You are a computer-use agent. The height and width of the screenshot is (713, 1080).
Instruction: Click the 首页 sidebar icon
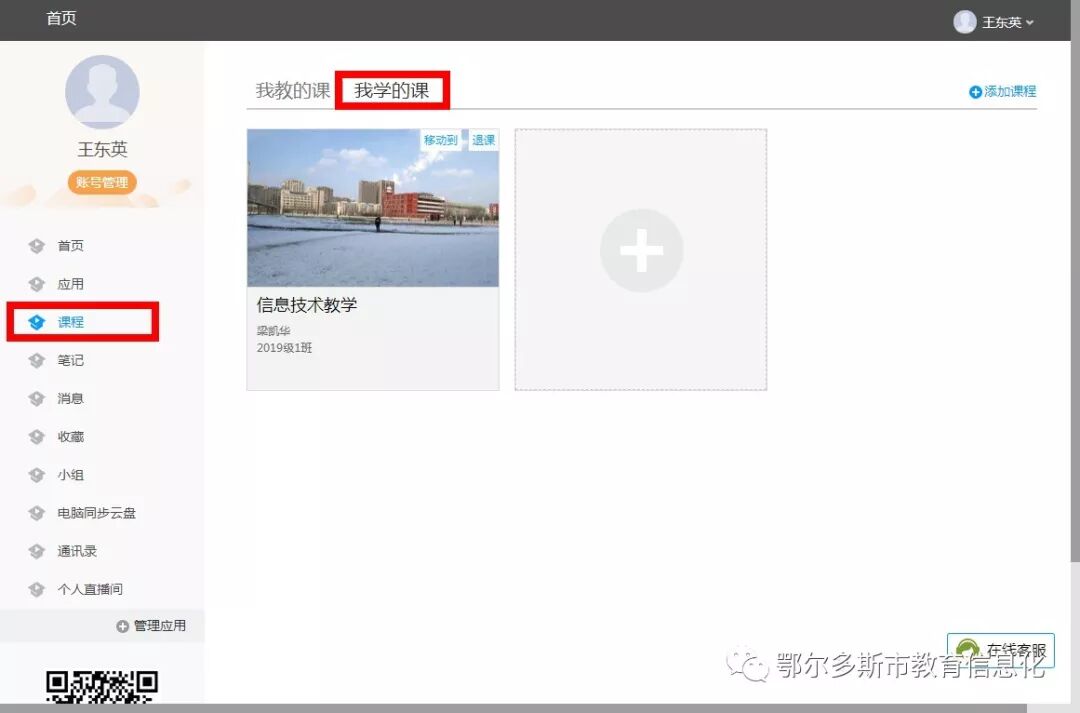(x=37, y=246)
